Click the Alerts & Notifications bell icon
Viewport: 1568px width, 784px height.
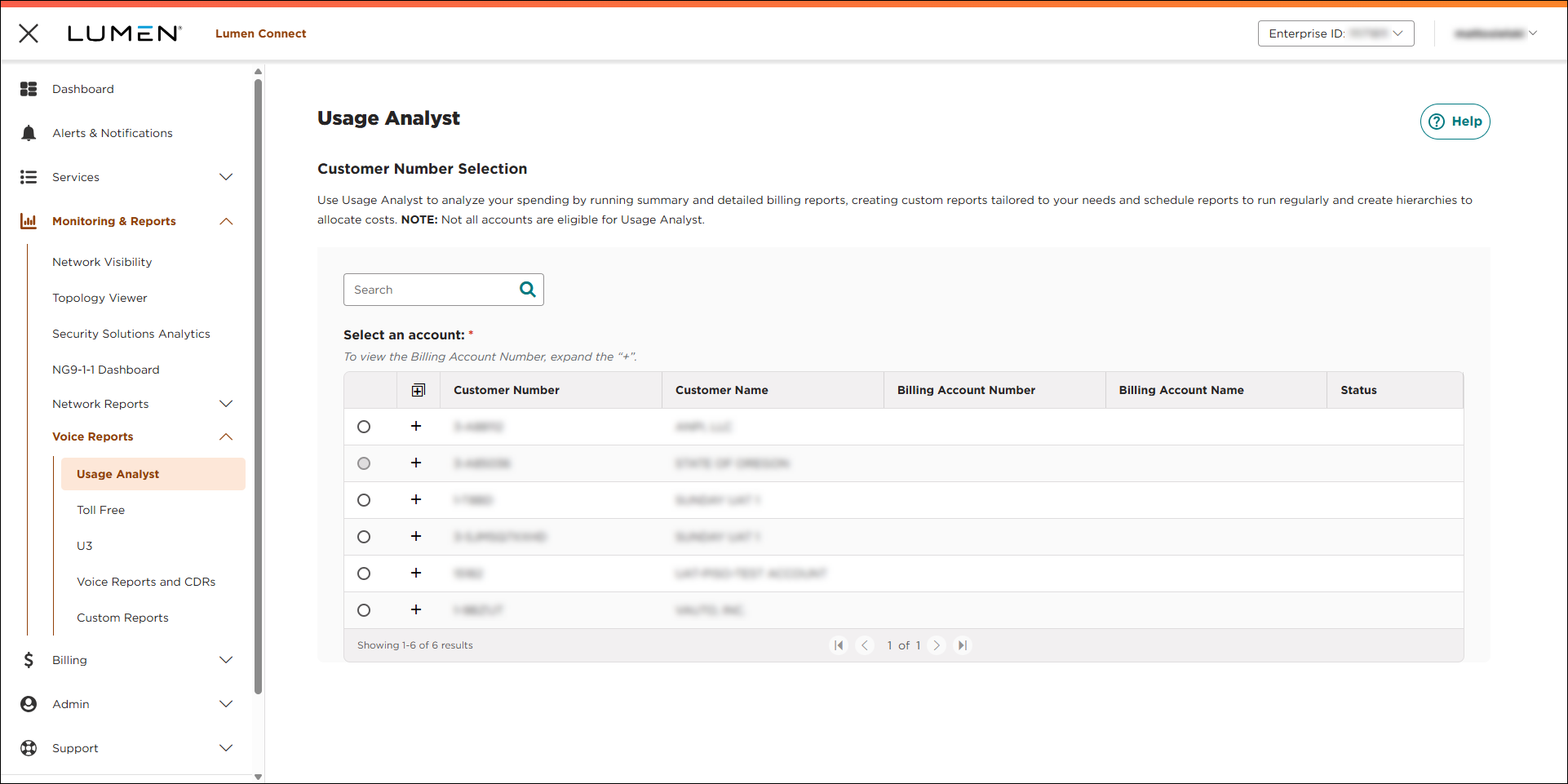pyautogui.click(x=29, y=133)
